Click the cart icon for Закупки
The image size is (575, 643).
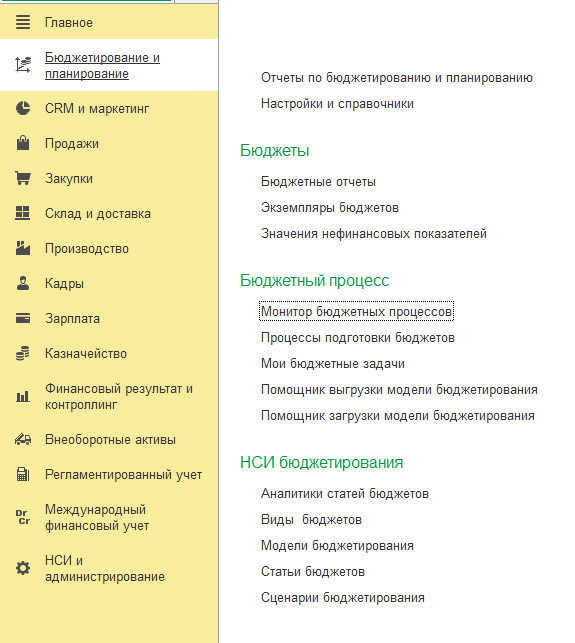[23, 178]
